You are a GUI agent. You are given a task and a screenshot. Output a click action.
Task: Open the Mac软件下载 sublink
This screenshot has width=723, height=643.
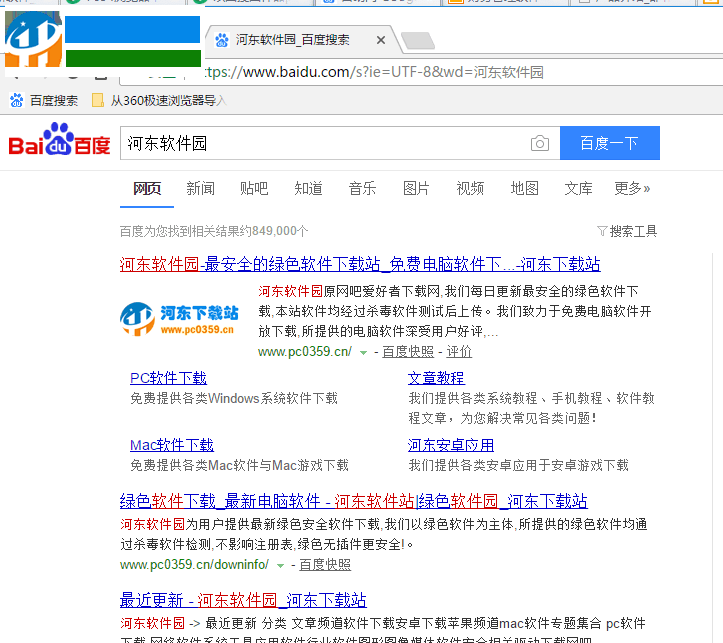(x=172, y=445)
